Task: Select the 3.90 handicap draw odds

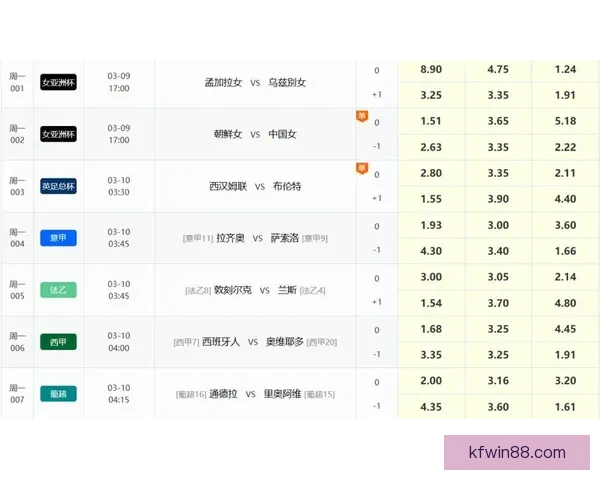Action: click(498, 199)
